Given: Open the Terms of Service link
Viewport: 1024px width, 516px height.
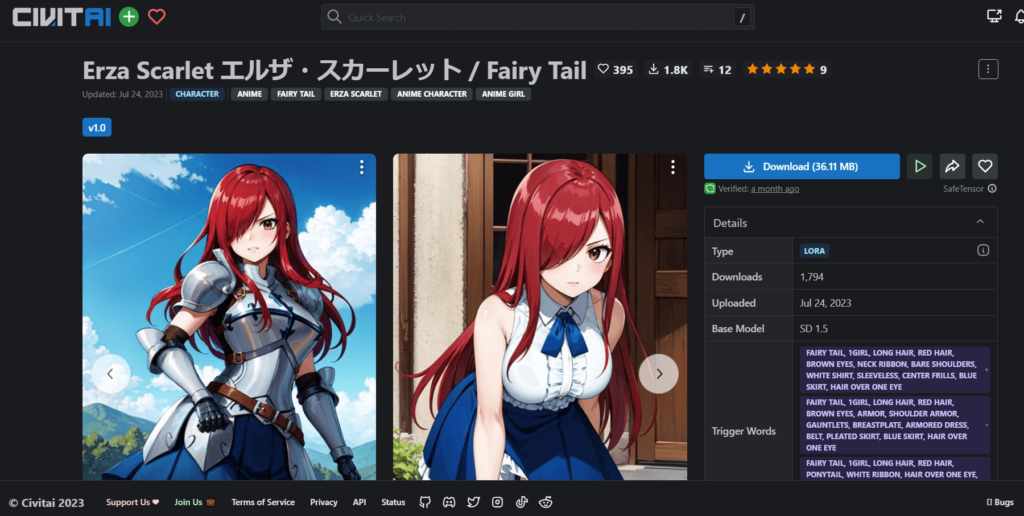Looking at the screenshot, I should (x=263, y=502).
